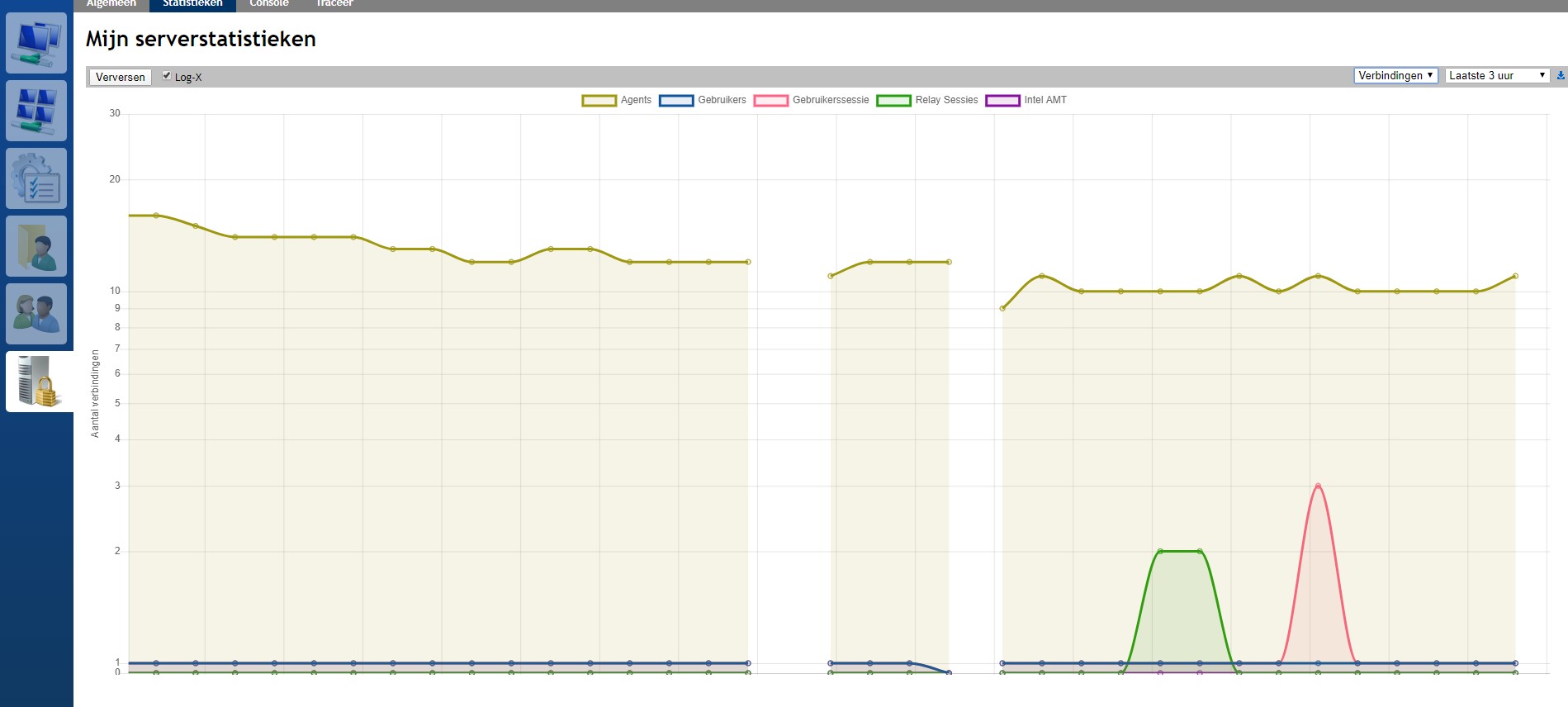Open the users group sidebar icon

pos(36,314)
